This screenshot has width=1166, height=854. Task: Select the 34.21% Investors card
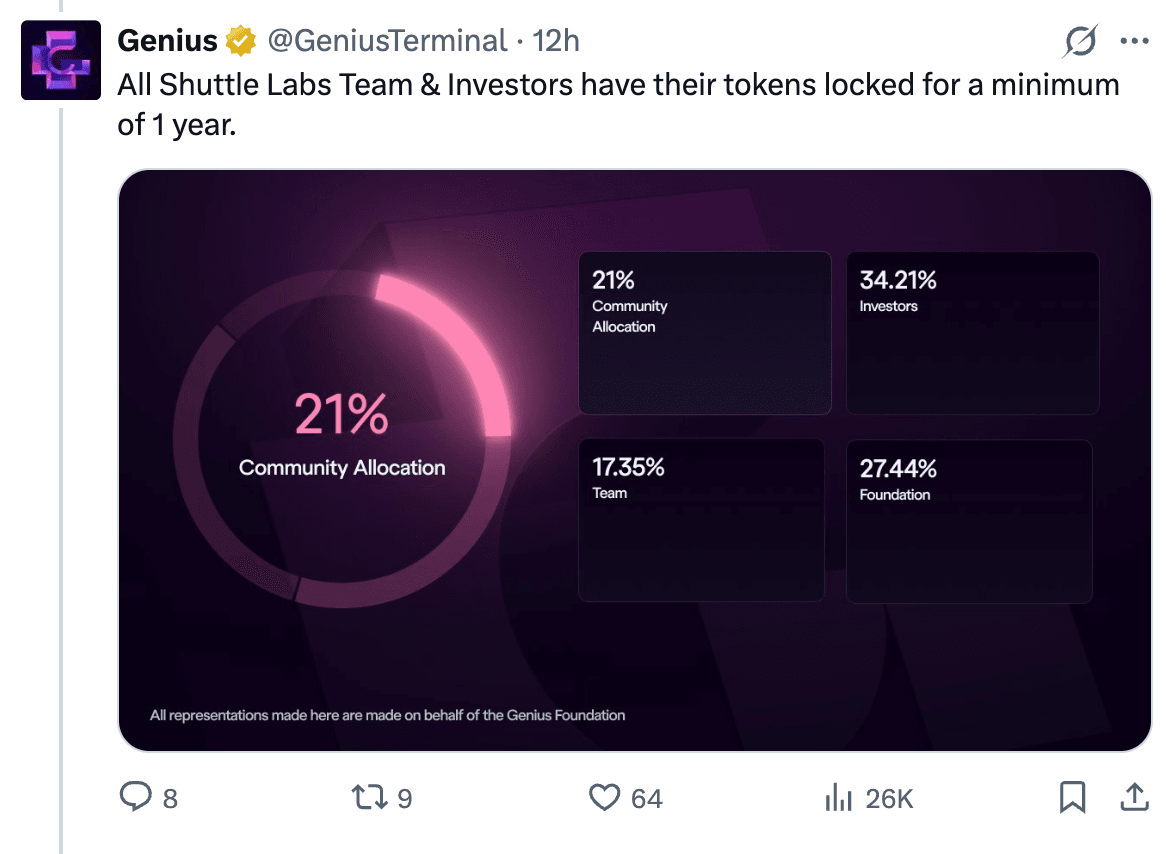[x=972, y=332]
